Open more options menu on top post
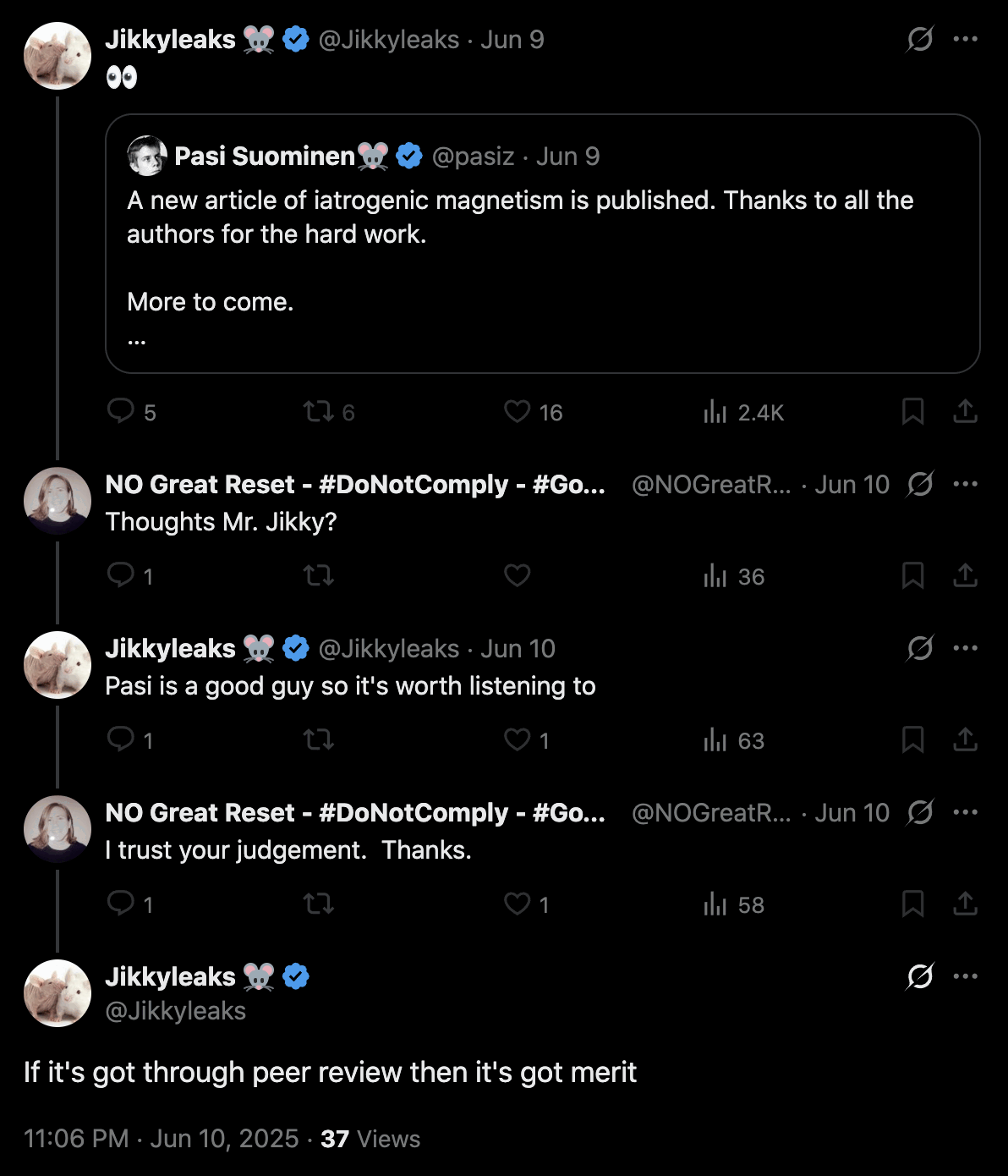1008x1176 pixels. click(x=965, y=39)
